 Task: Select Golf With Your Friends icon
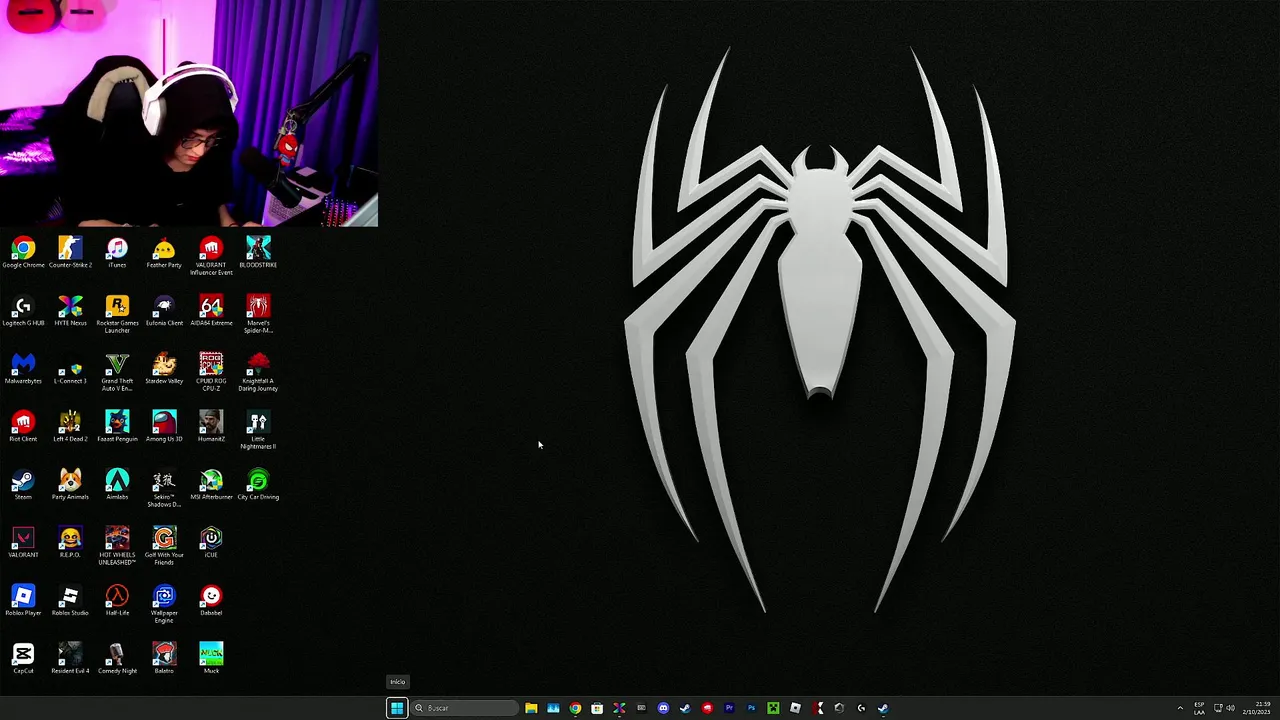coord(164,545)
